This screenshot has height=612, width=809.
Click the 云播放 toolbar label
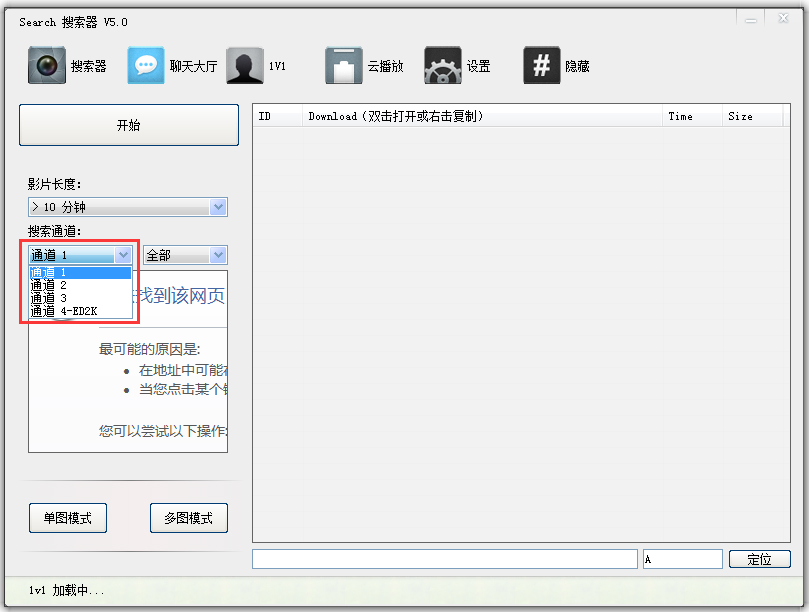point(385,66)
